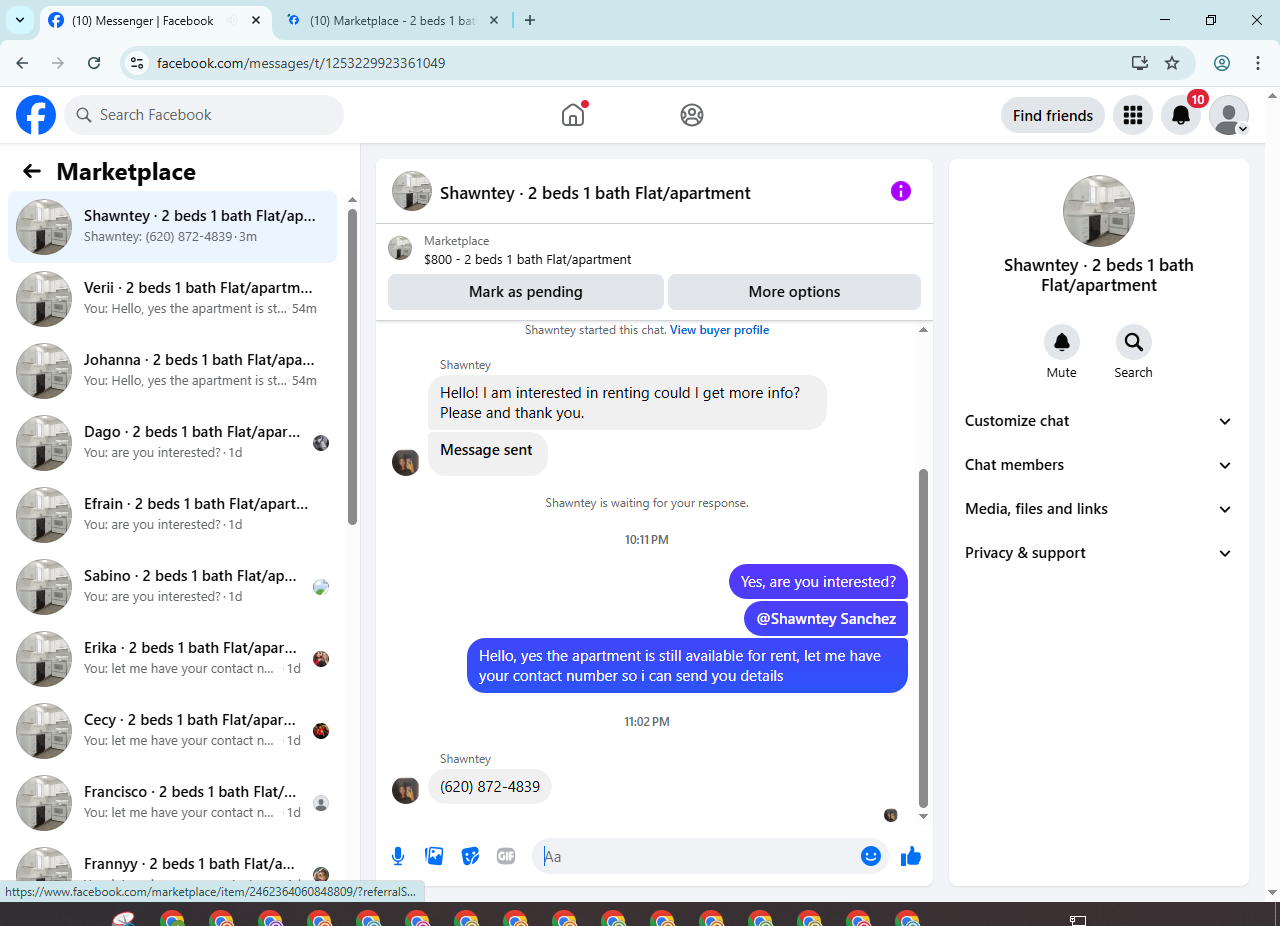1280x926 pixels.
Task: Open the notifications bell with badge 10
Action: (1181, 115)
